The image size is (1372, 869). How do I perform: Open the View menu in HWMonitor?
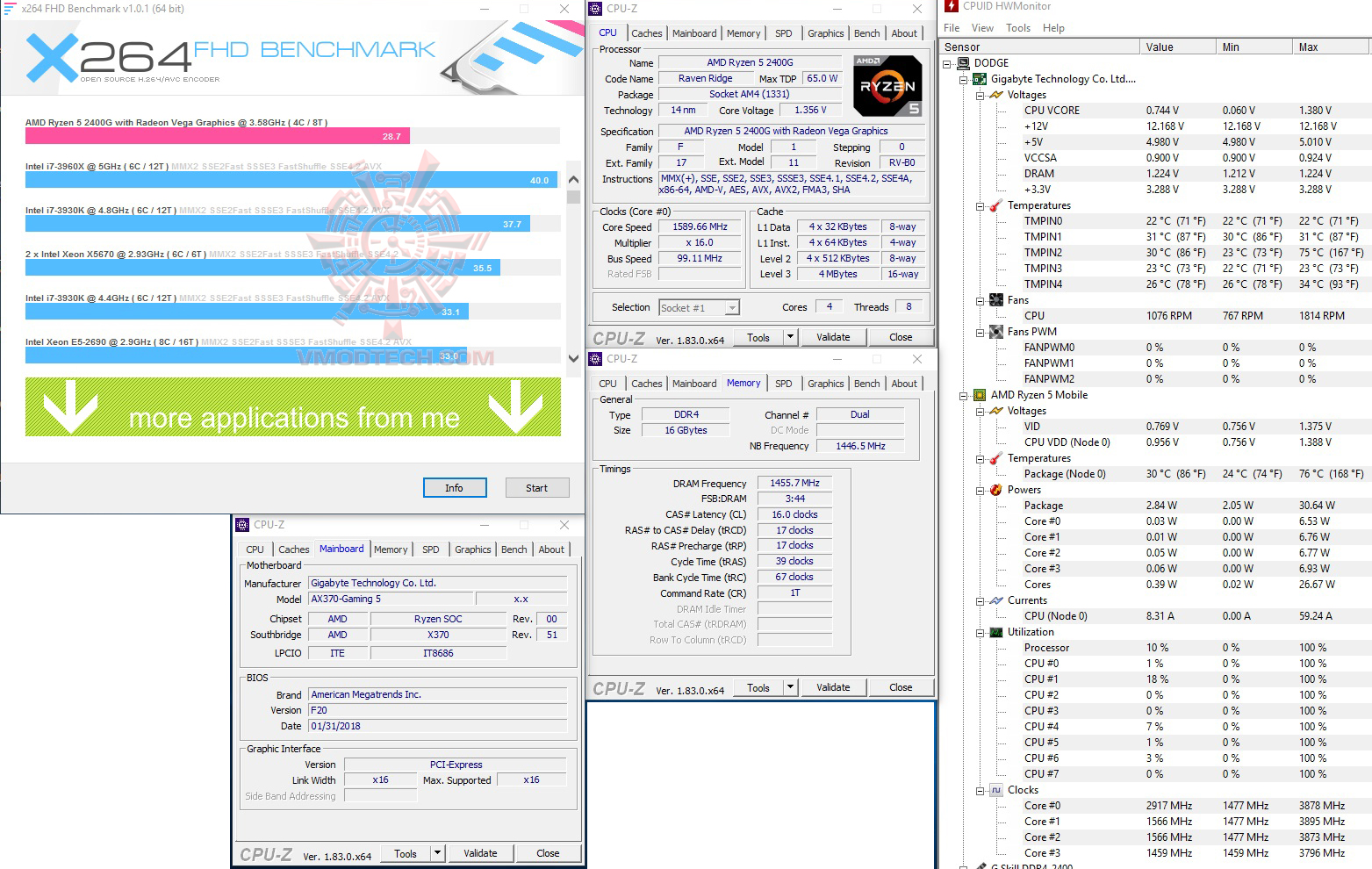981,27
